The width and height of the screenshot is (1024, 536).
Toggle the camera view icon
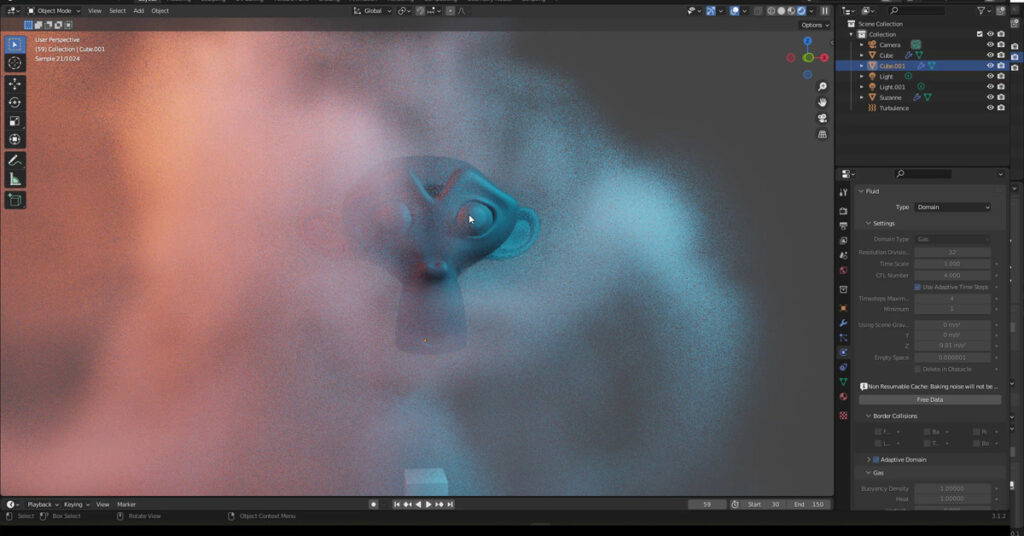tap(822, 118)
